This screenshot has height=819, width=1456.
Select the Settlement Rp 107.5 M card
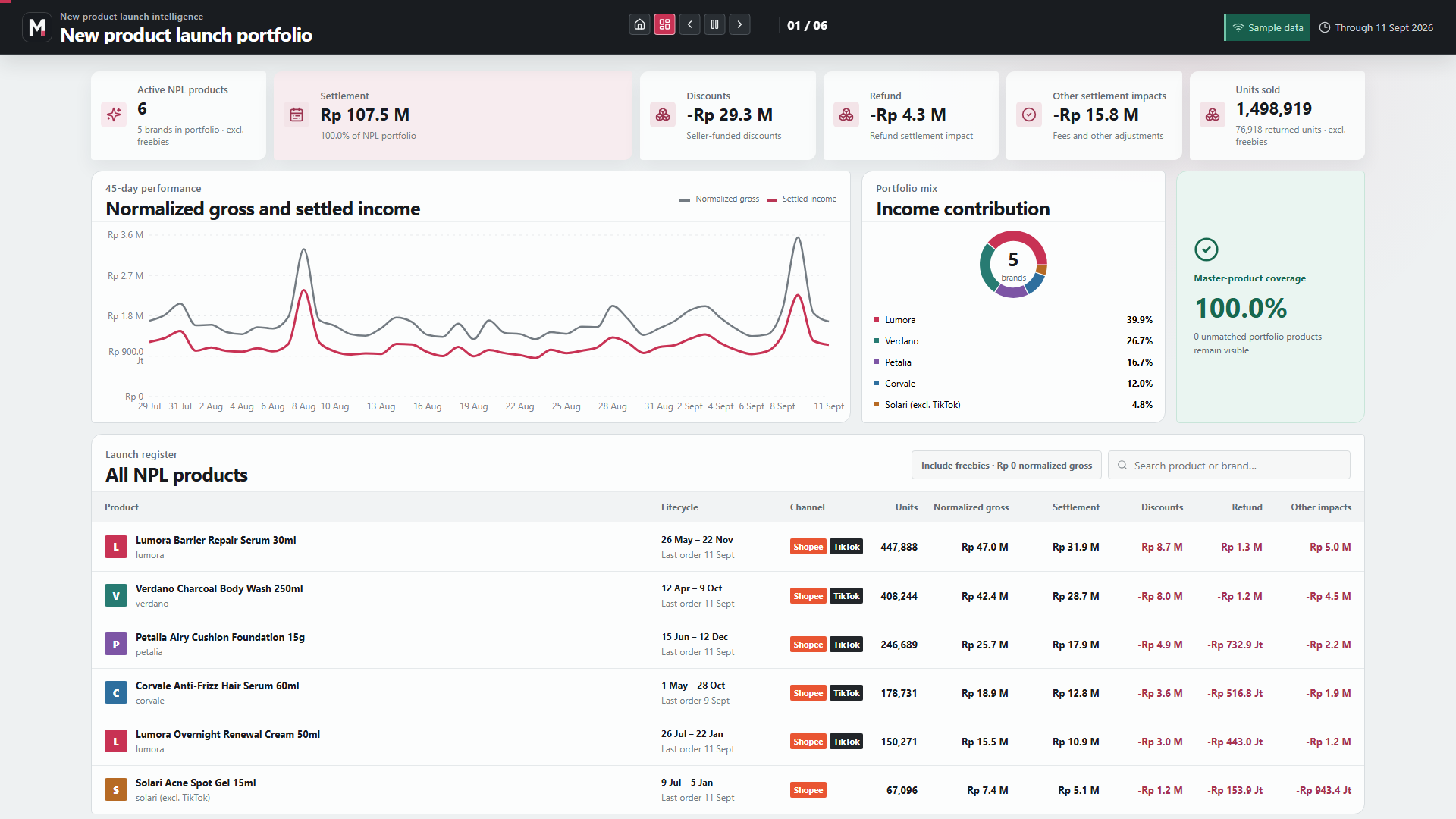[453, 115]
